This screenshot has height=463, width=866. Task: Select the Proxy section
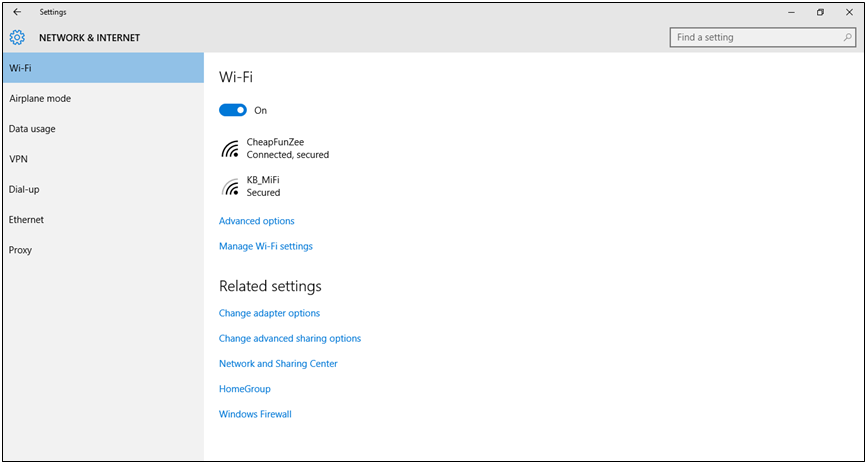[103, 250]
